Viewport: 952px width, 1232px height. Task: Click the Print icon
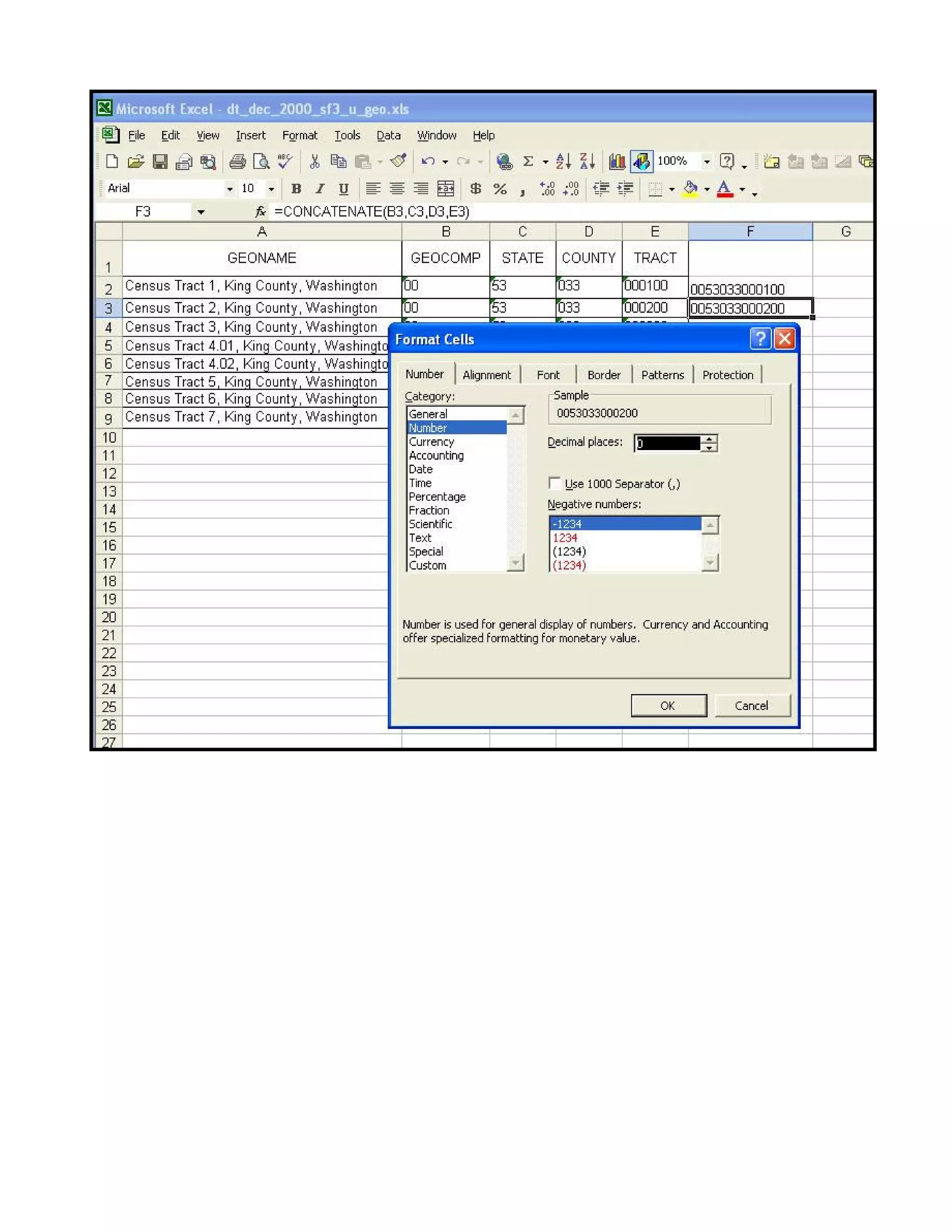click(x=238, y=162)
